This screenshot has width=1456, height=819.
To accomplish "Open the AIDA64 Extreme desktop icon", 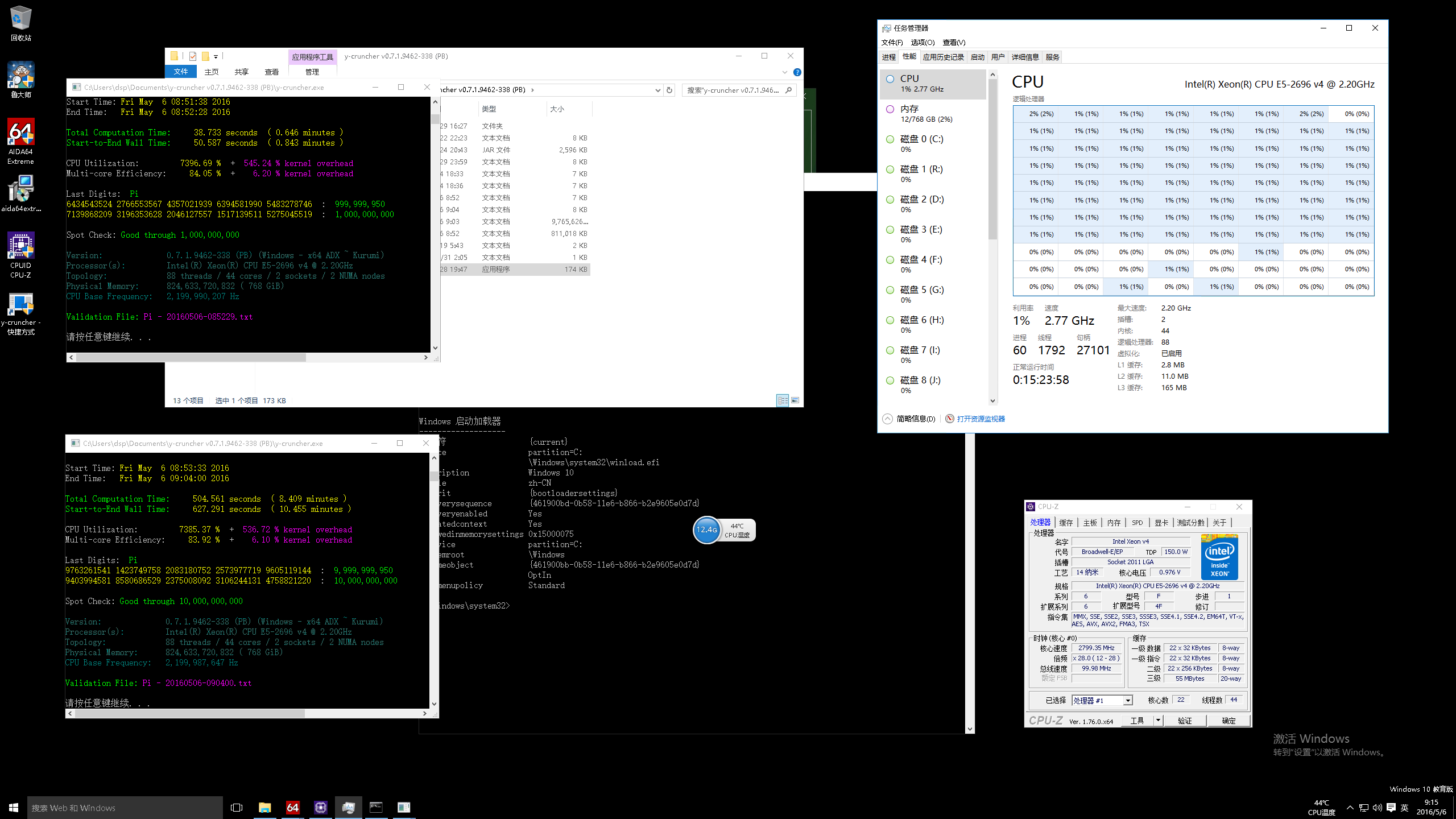I will point(21,141).
